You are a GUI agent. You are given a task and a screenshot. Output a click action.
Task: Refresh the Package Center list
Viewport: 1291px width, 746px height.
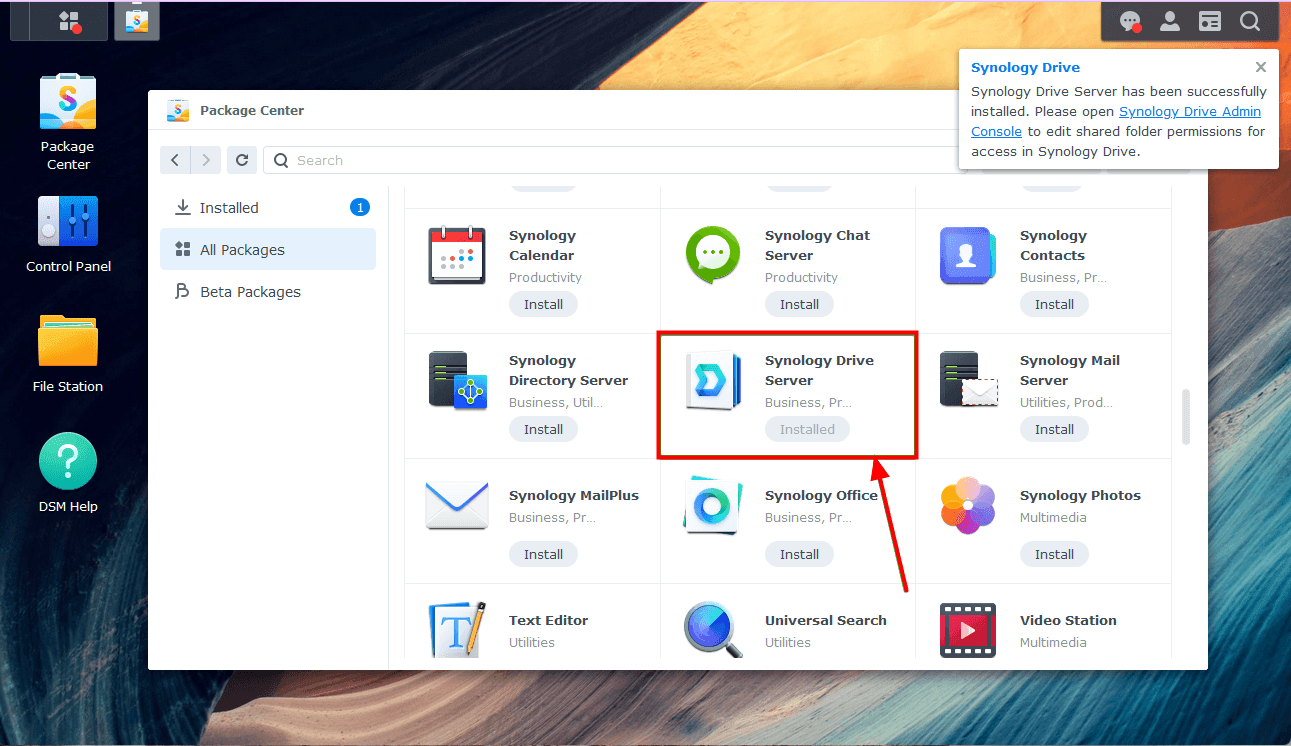coord(241,160)
